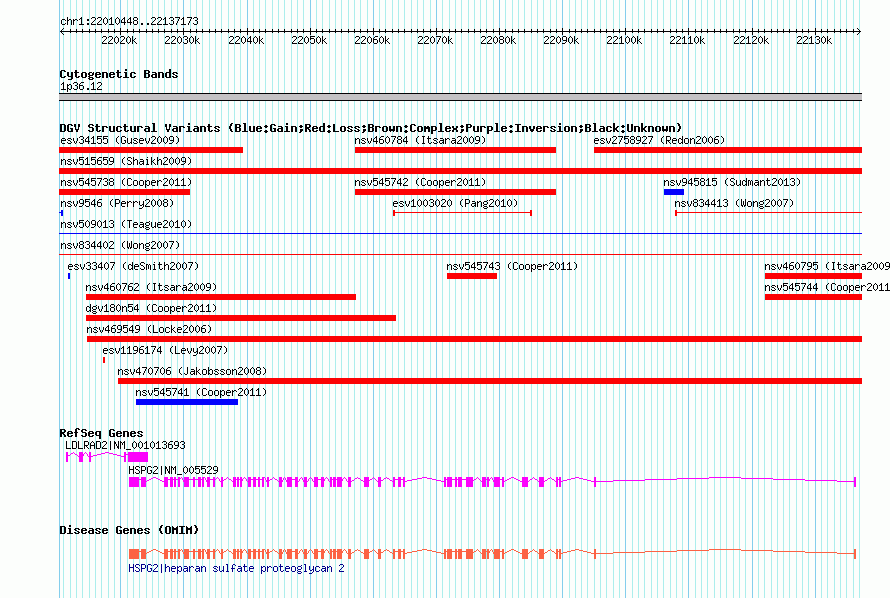Select variant nsv545738 (Cooper2011) label

126,182
